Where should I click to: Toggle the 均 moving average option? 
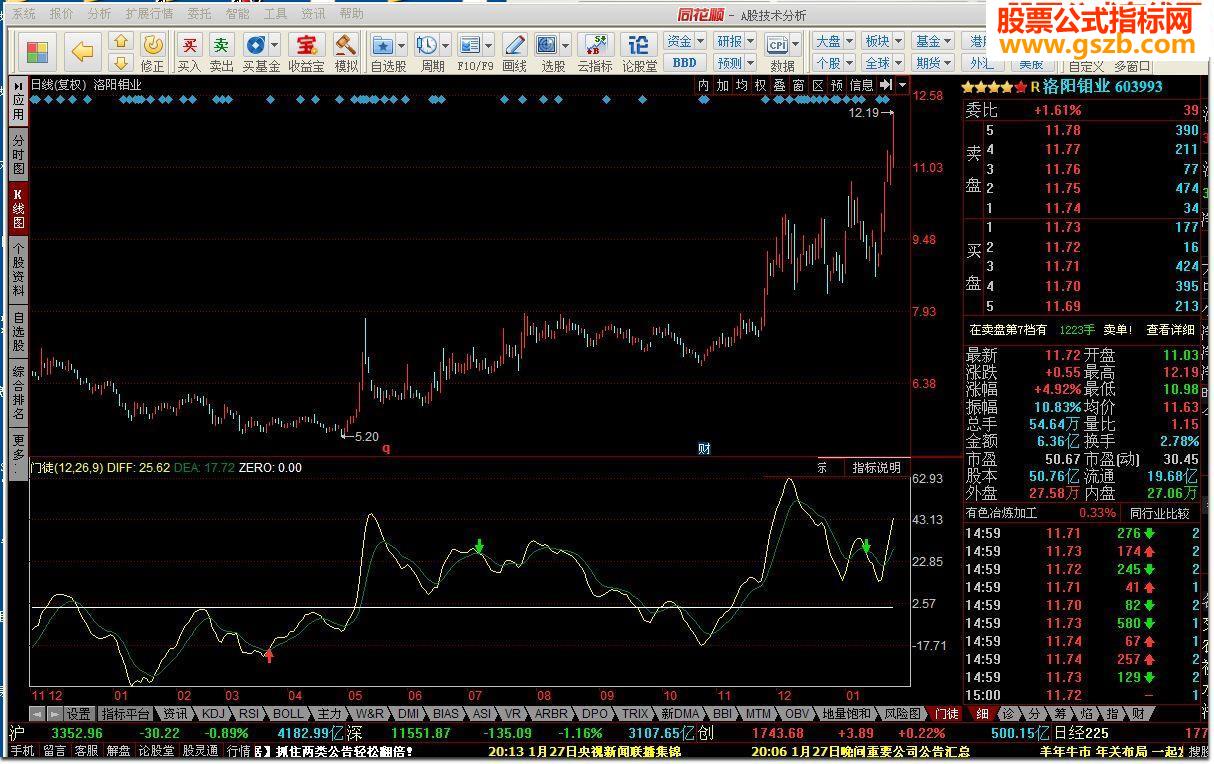point(742,86)
